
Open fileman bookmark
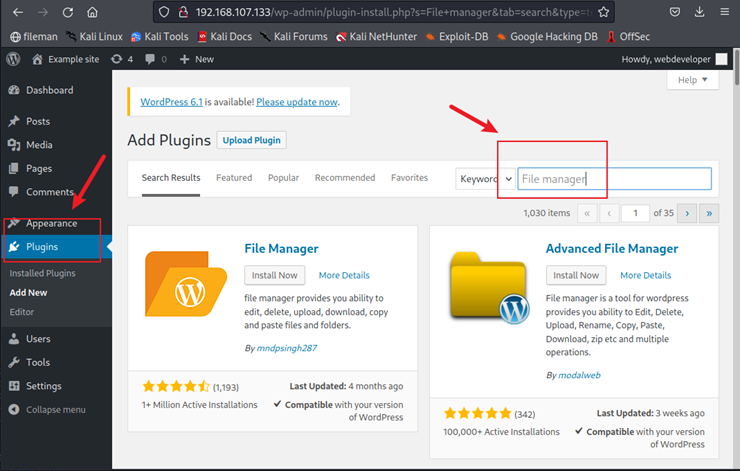pyautogui.click(x=34, y=37)
